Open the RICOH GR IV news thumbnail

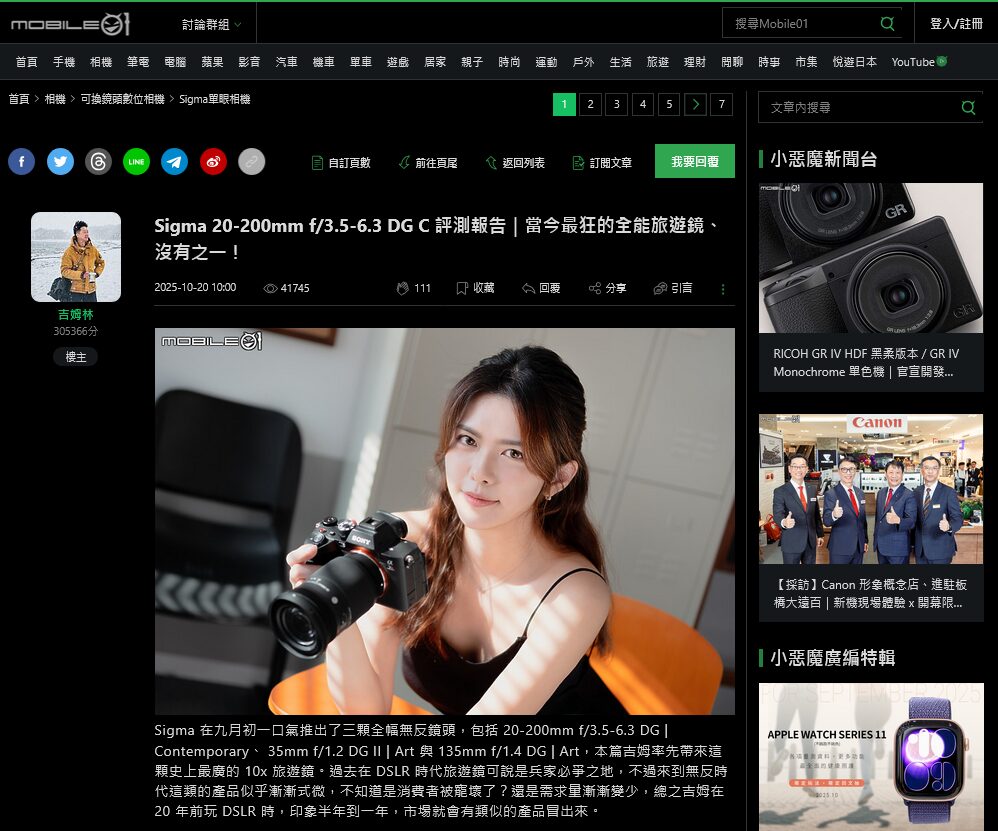(x=870, y=258)
